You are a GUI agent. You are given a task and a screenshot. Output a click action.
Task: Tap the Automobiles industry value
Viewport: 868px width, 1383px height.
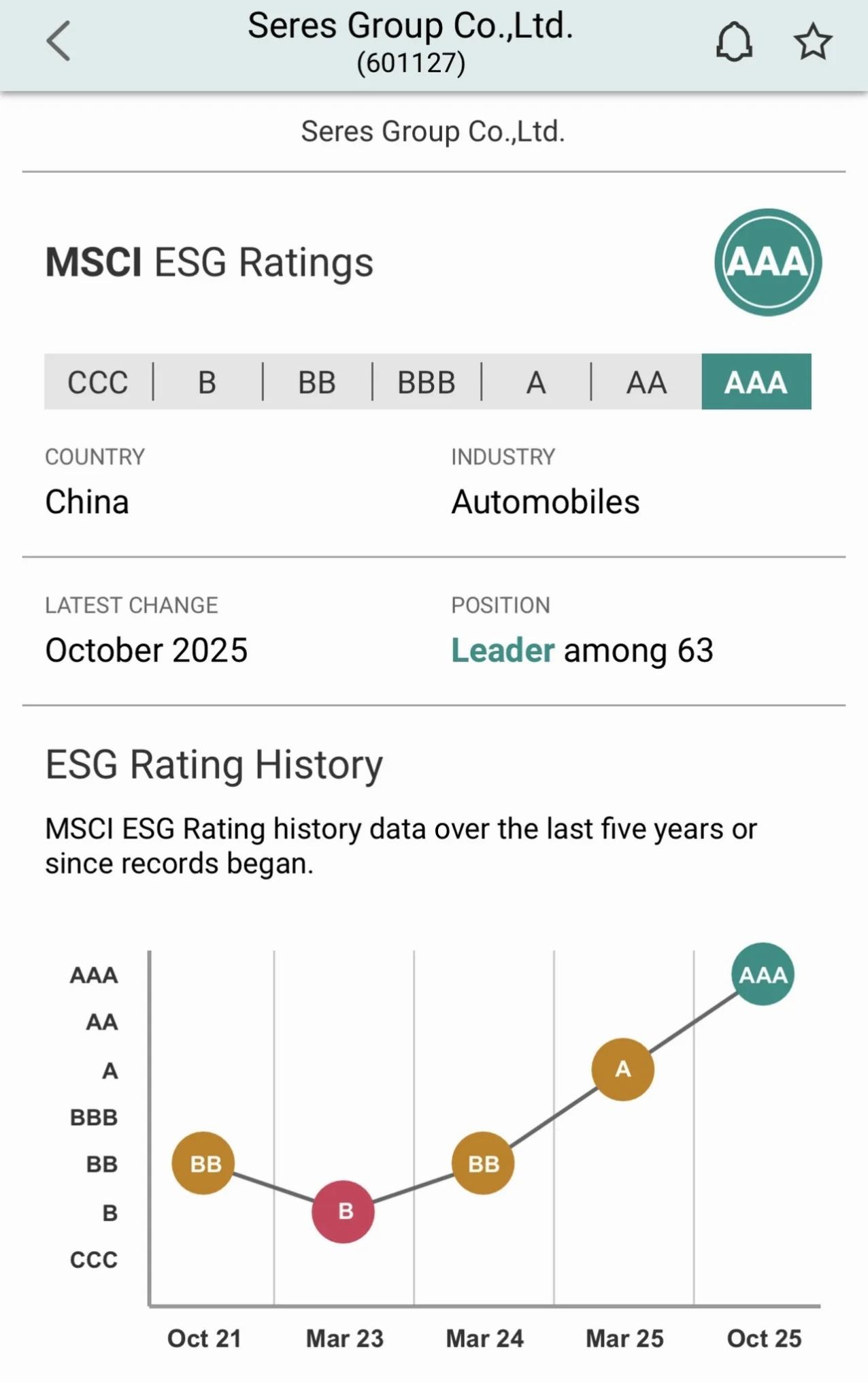pyautogui.click(x=545, y=502)
